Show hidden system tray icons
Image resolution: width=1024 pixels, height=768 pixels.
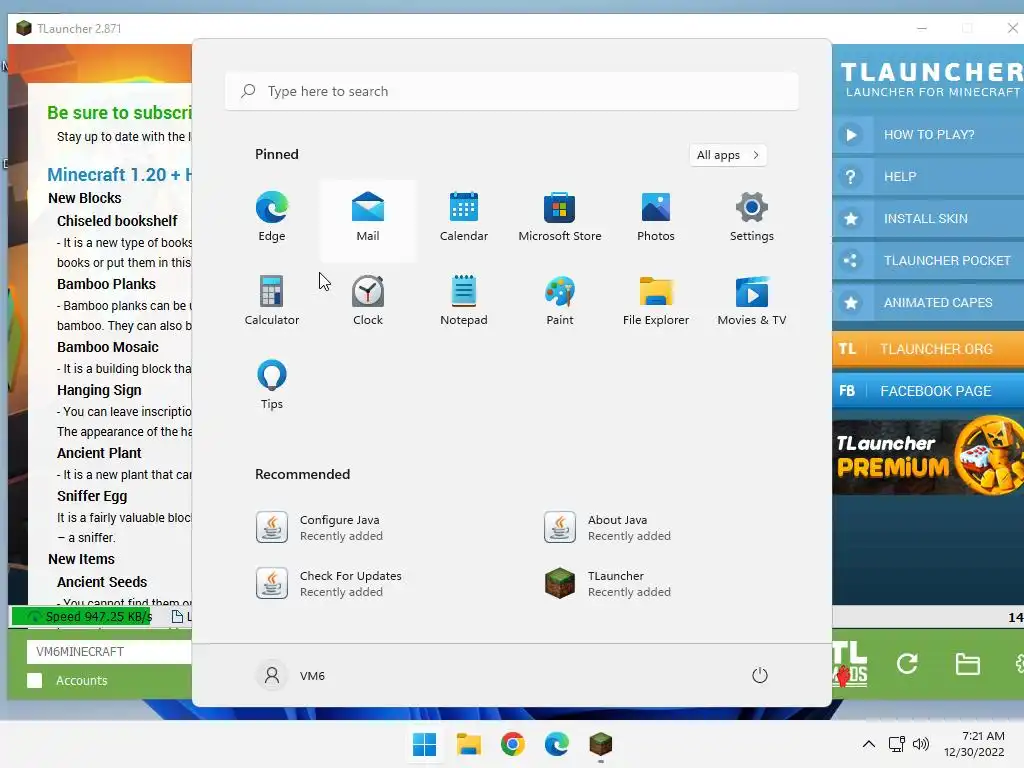point(869,744)
